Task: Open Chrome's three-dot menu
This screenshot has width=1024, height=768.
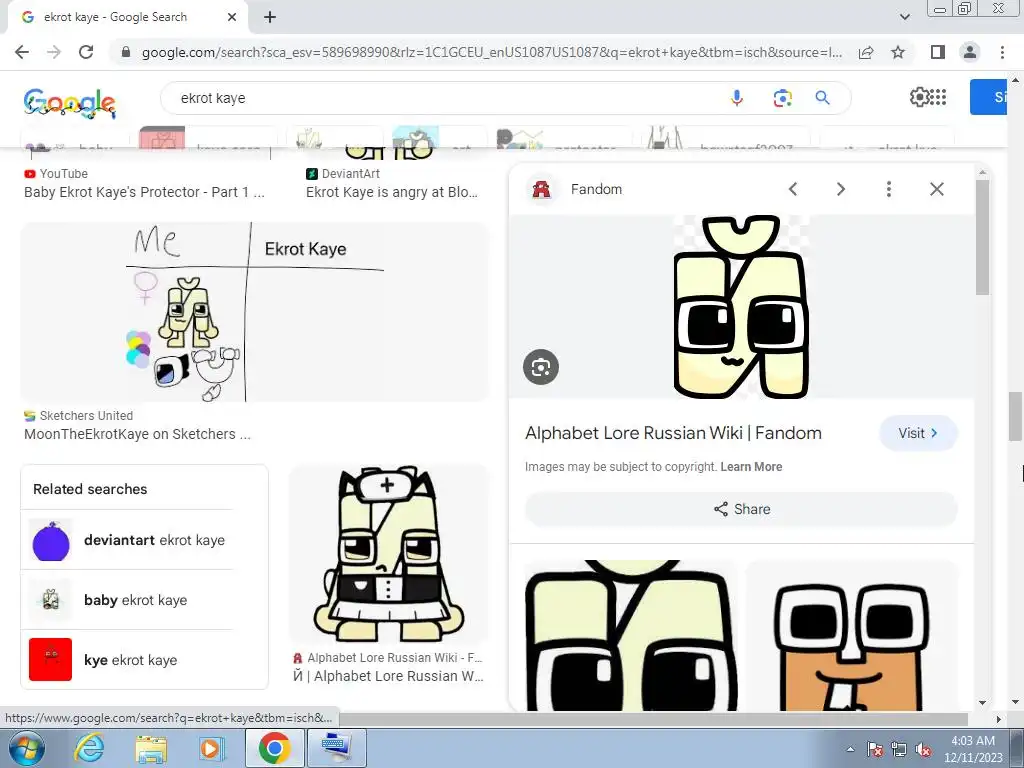Action: point(1002,52)
